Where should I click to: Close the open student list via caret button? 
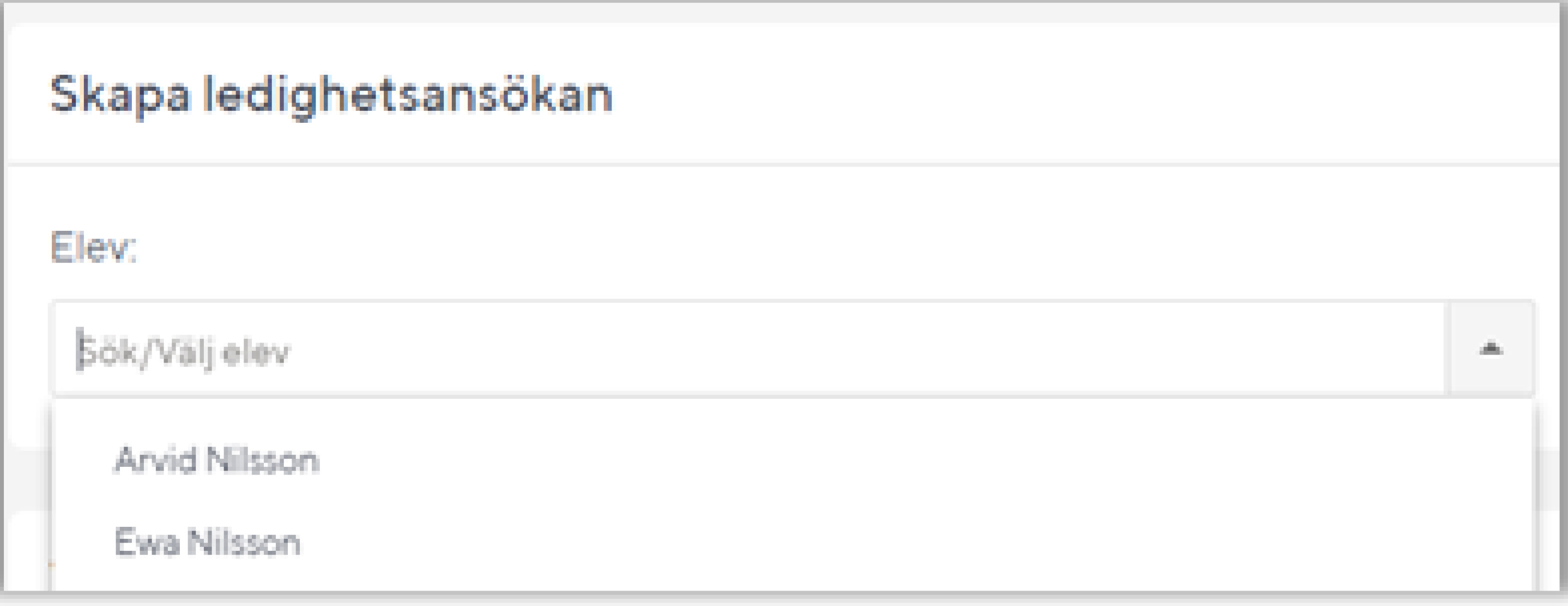click(x=1491, y=349)
